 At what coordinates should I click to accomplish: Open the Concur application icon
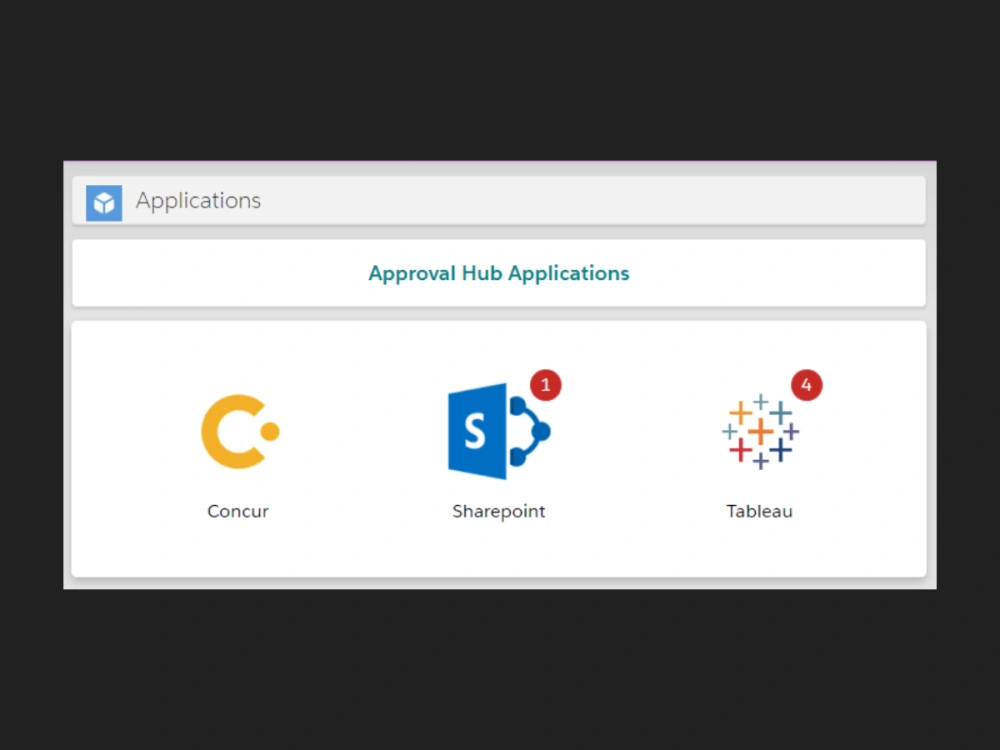(x=240, y=432)
